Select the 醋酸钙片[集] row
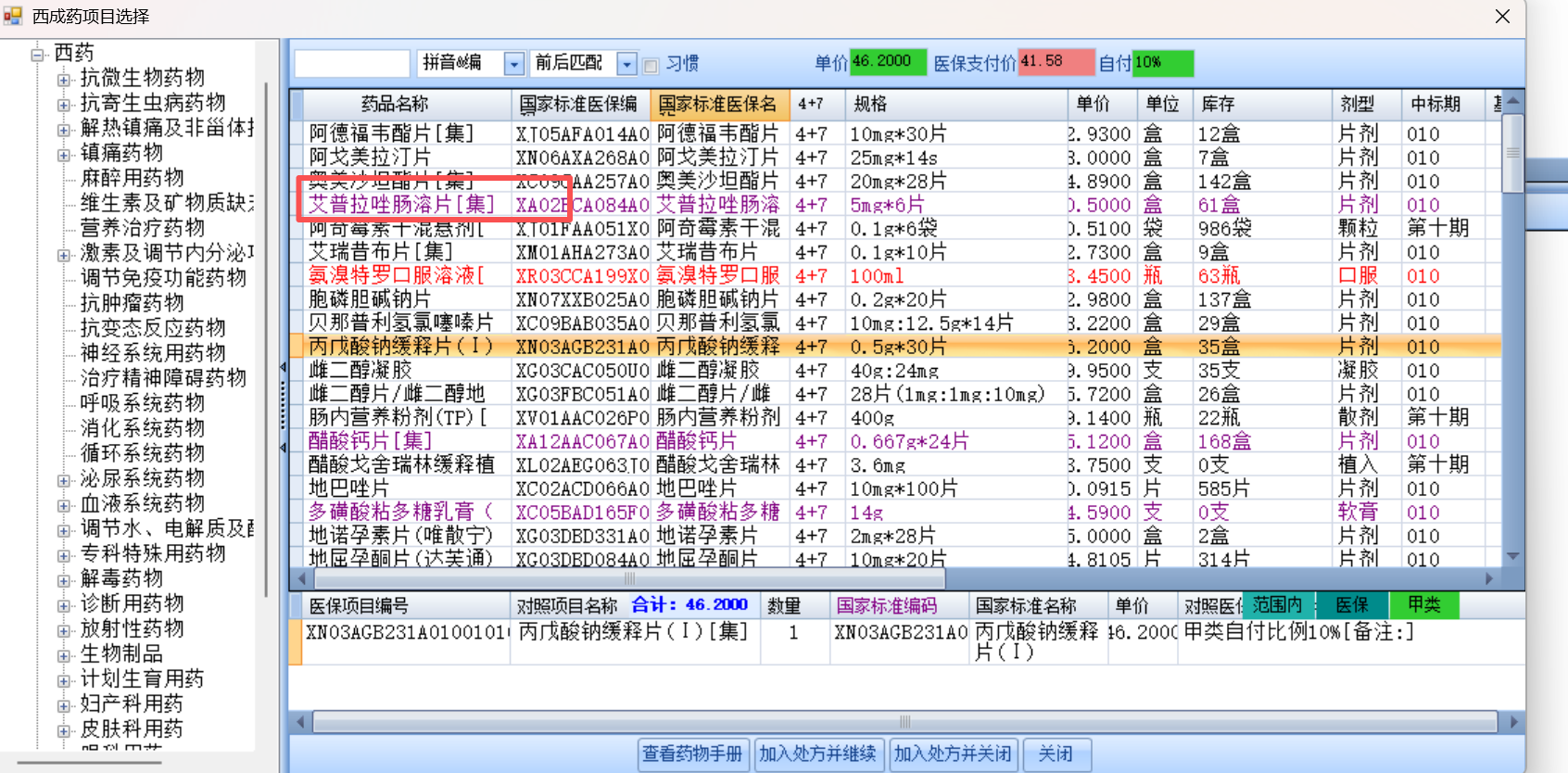The height and width of the screenshot is (773, 1568). [x=894, y=441]
